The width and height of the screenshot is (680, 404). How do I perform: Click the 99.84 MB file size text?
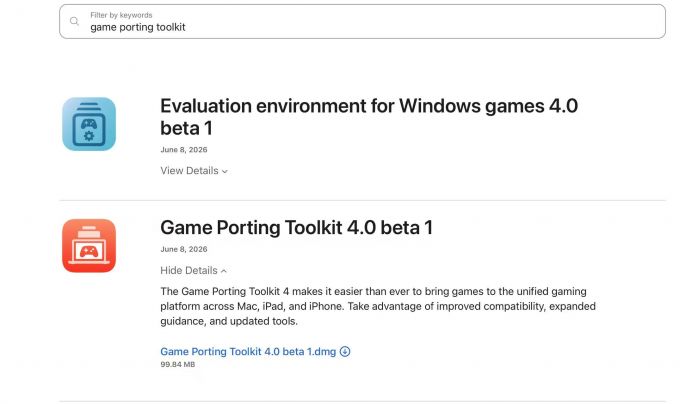[178, 365]
